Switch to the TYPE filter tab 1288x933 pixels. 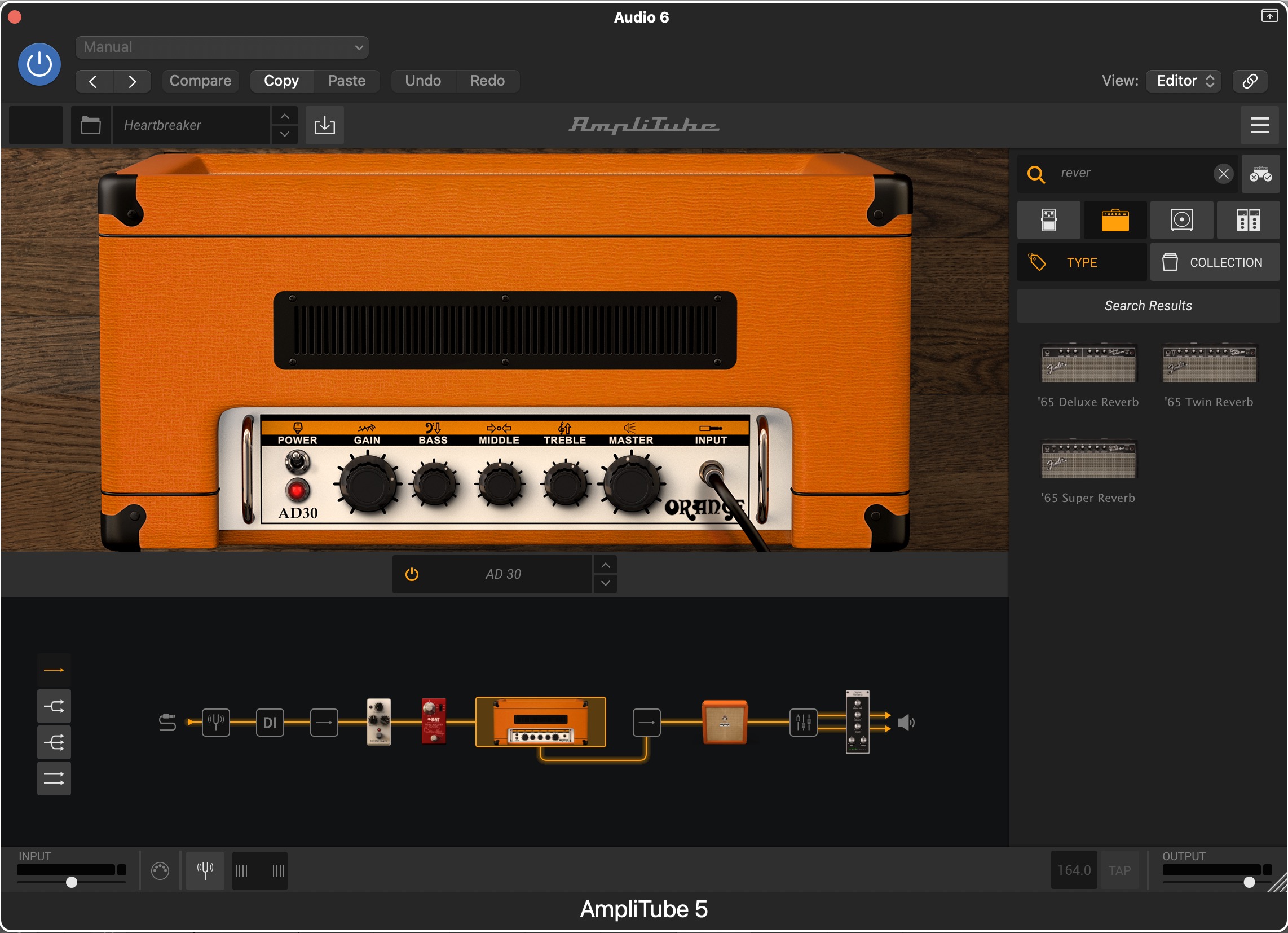click(x=1082, y=262)
